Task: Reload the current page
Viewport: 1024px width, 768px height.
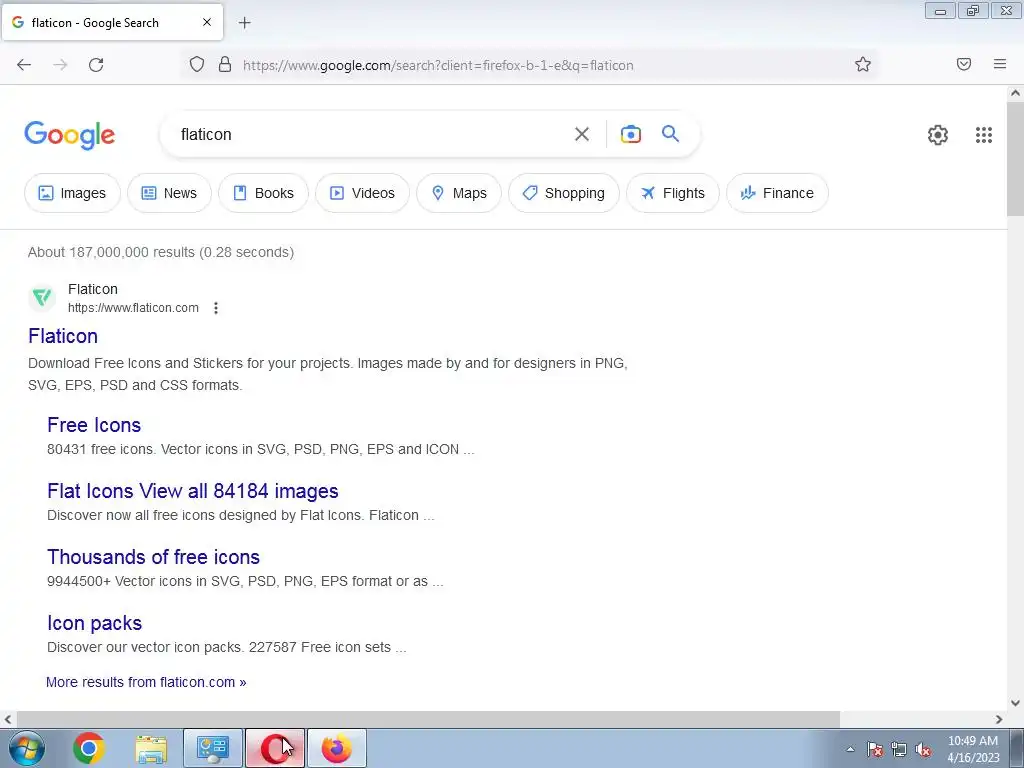Action: point(96,65)
